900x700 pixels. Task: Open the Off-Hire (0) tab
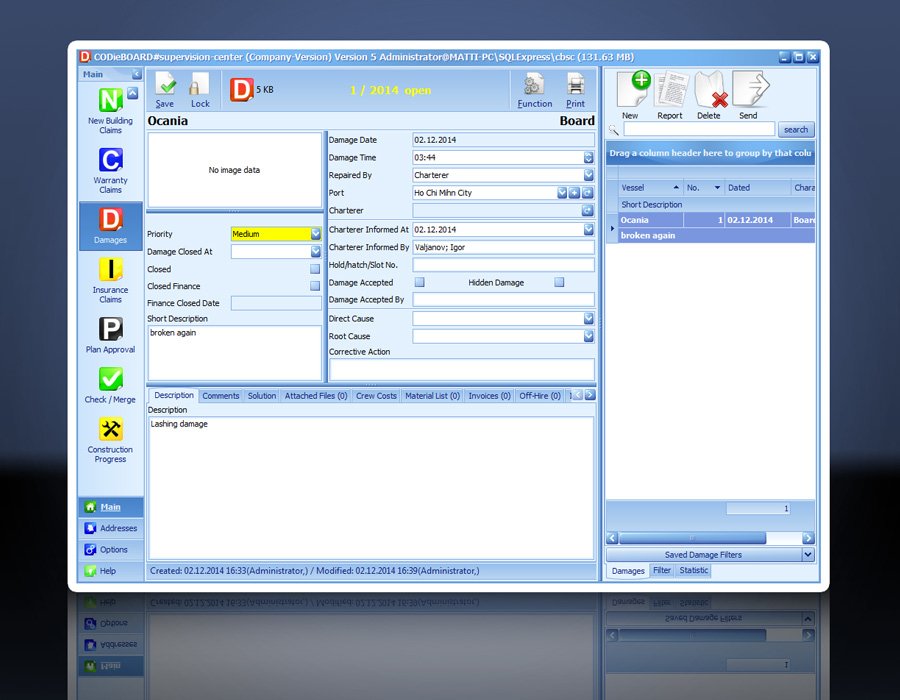pos(540,396)
